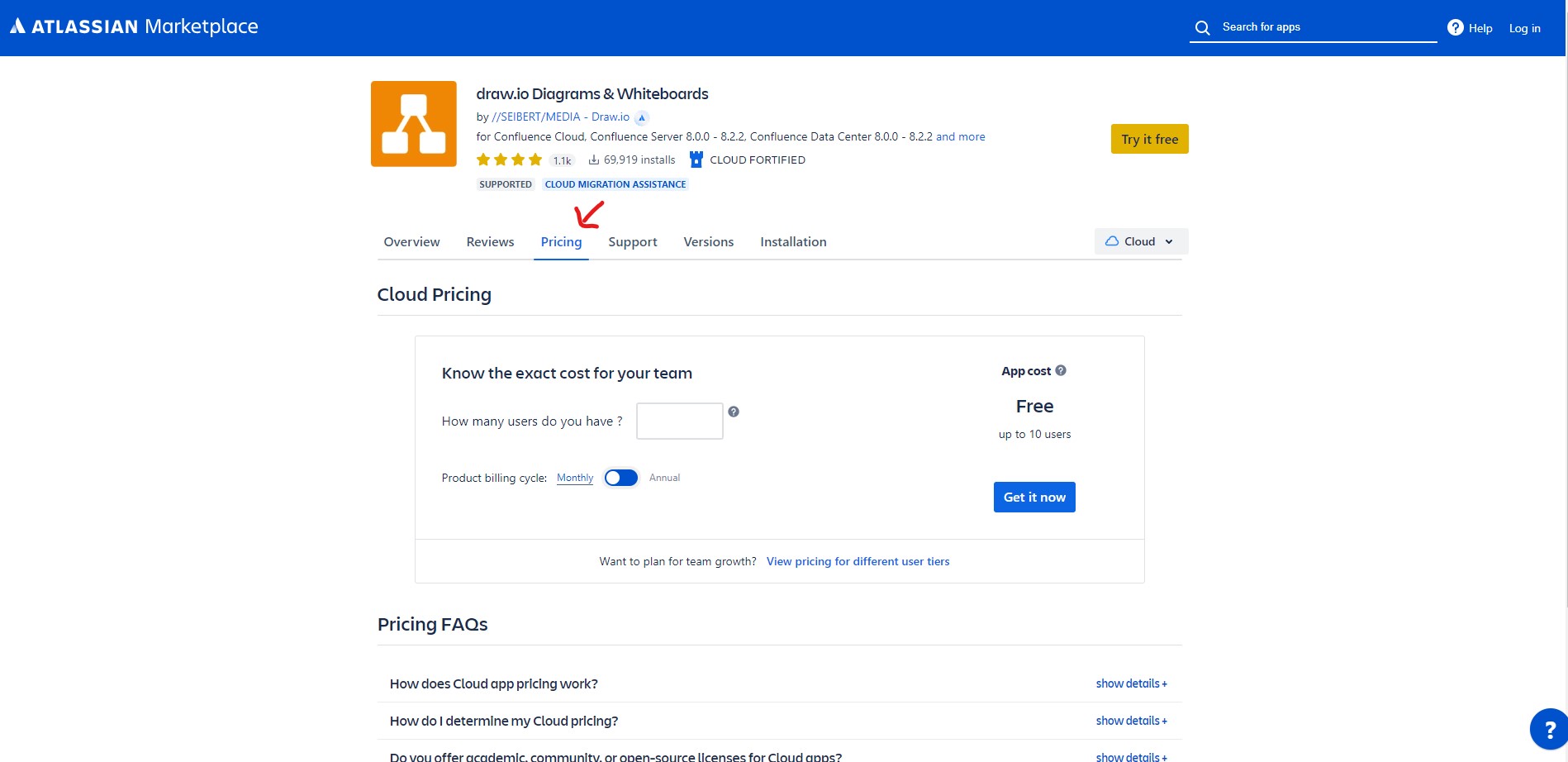This screenshot has width=1568, height=762.
Task: Open the floating help bubble at bottom right
Action: [1548, 729]
